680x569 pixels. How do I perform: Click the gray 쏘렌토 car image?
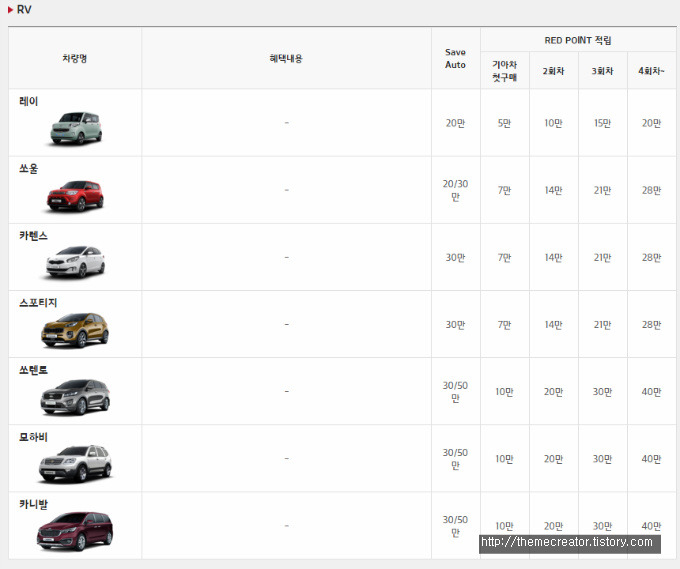click(75, 397)
